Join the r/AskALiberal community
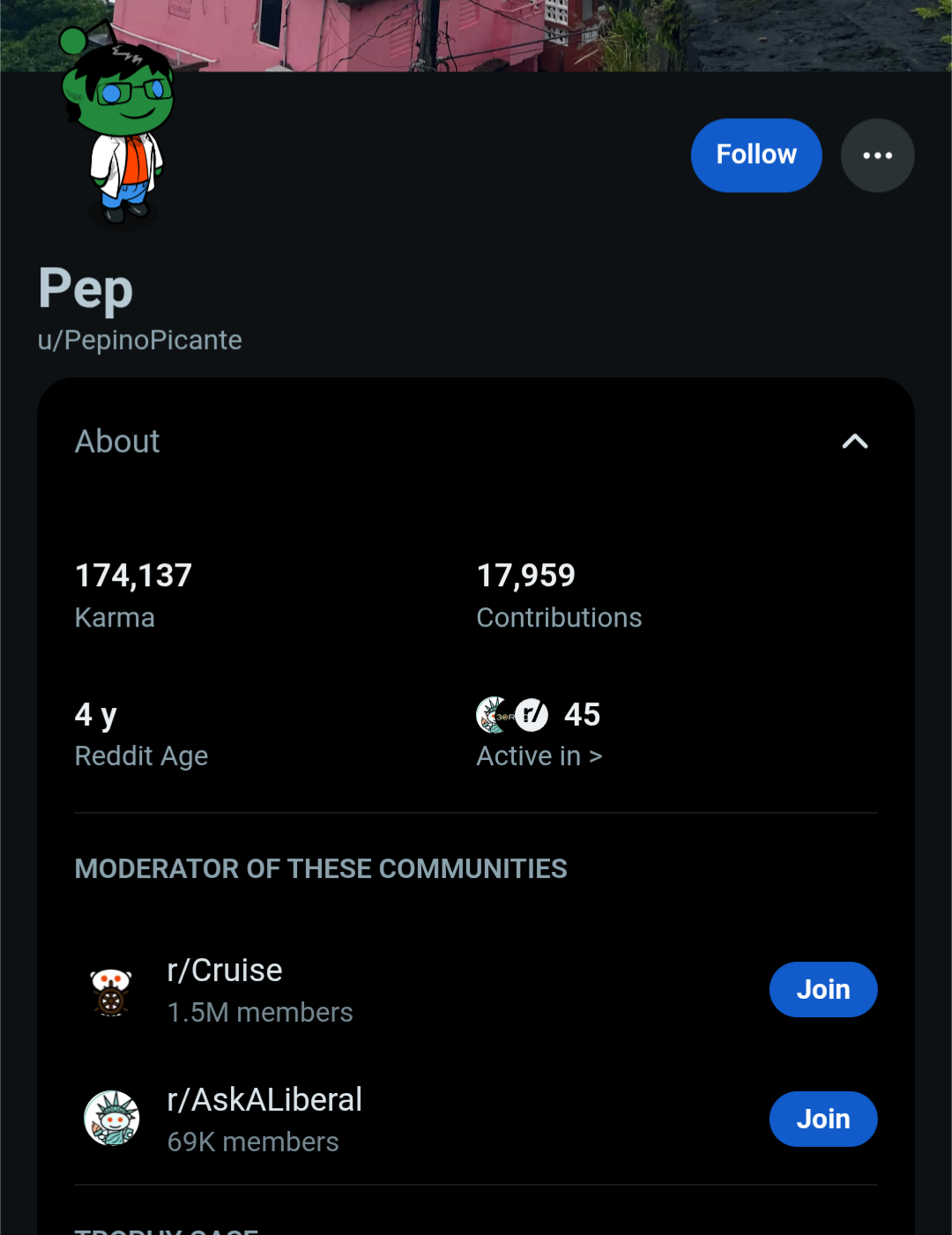 point(822,1120)
